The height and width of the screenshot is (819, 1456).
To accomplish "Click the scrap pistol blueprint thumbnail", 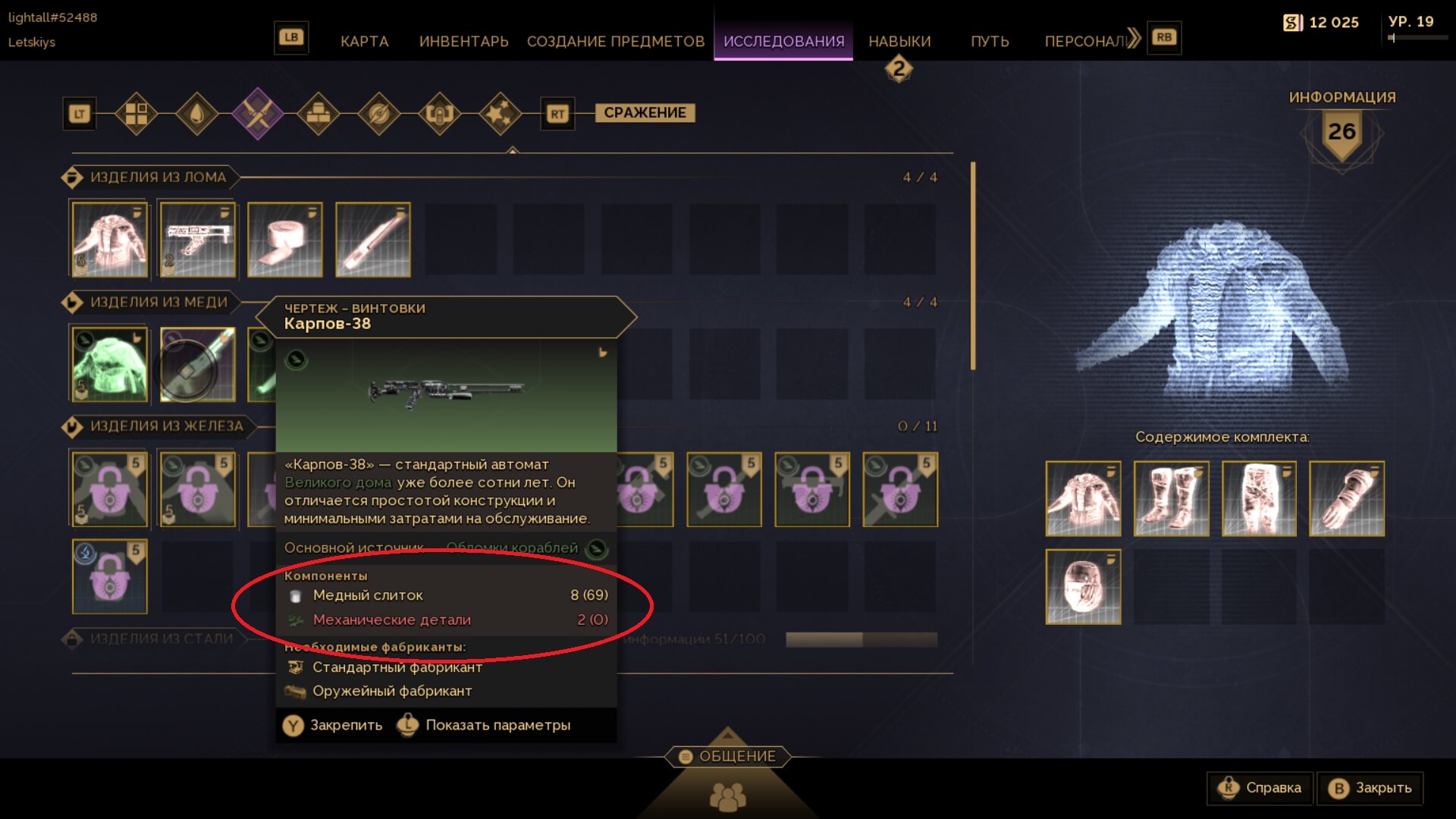I will click(x=197, y=240).
